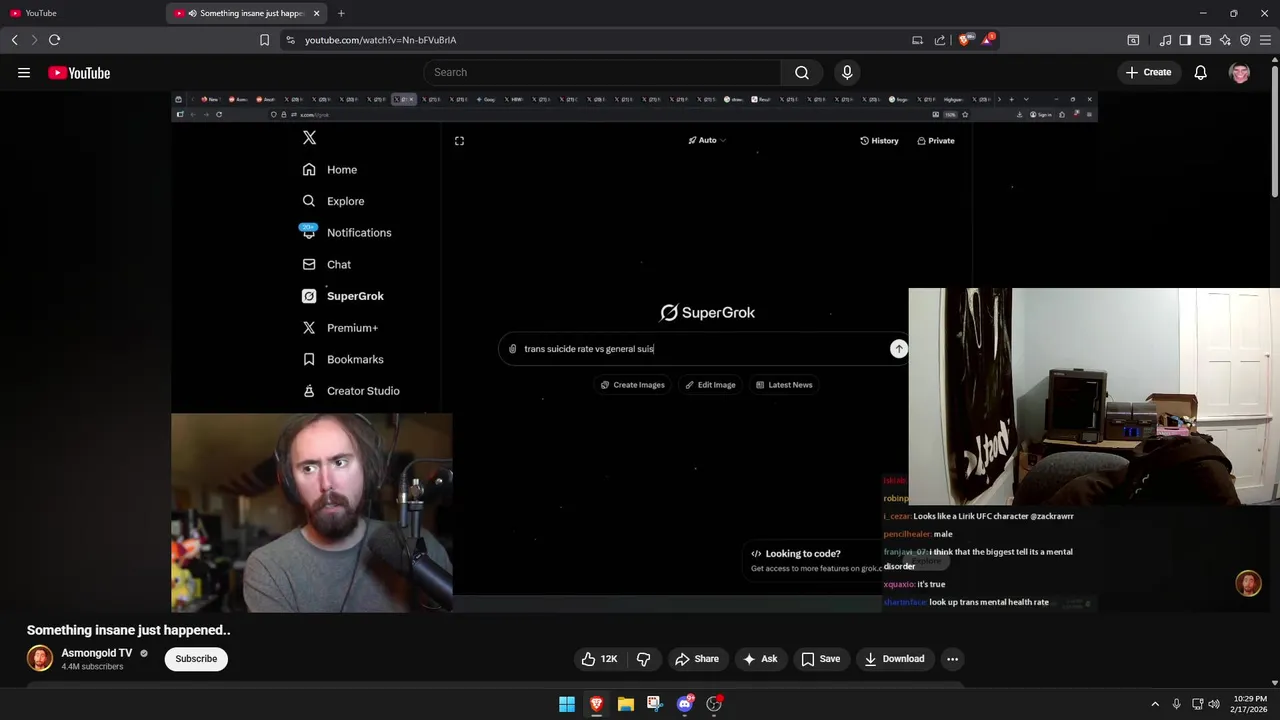This screenshot has width=1280, height=720.
Task: Open the Windows Start menu
Action: pos(567,704)
